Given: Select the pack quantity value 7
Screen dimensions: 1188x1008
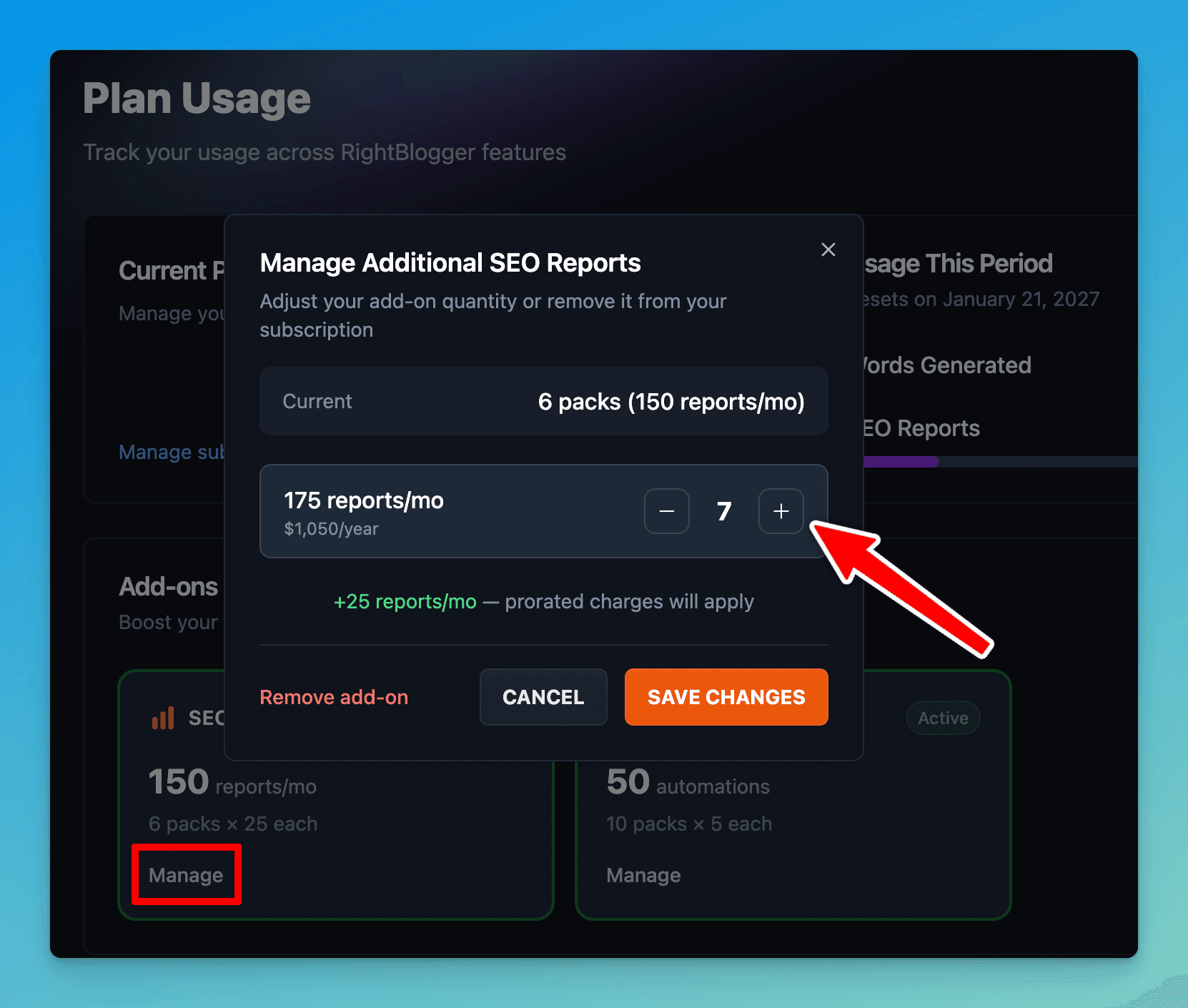Looking at the screenshot, I should [723, 510].
